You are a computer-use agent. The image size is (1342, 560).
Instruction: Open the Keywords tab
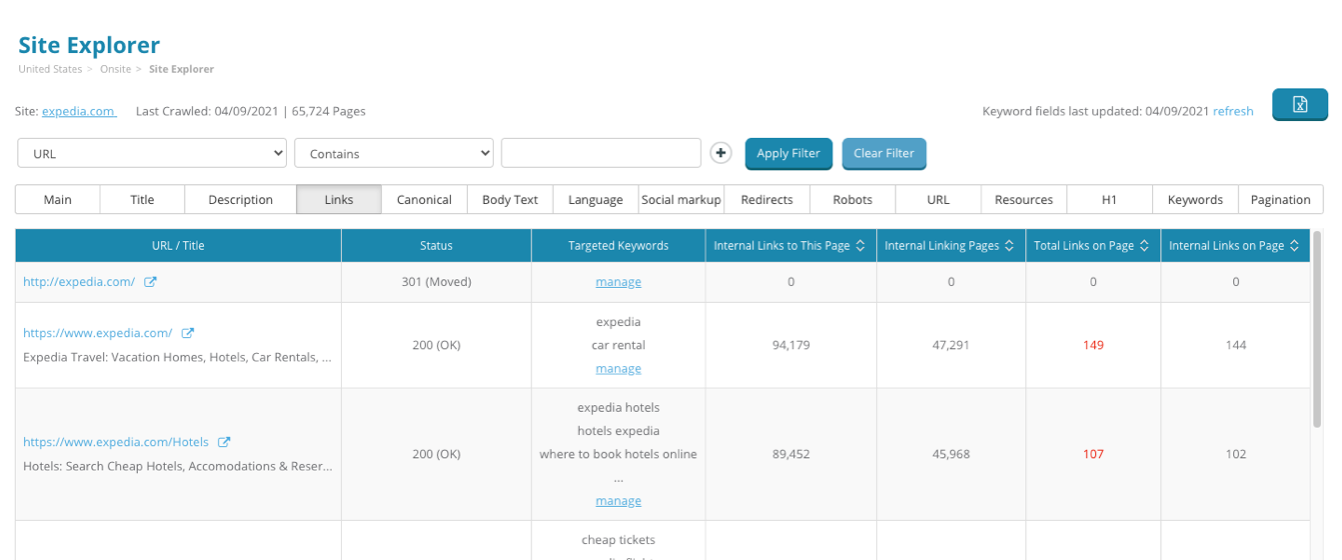[x=1195, y=200]
